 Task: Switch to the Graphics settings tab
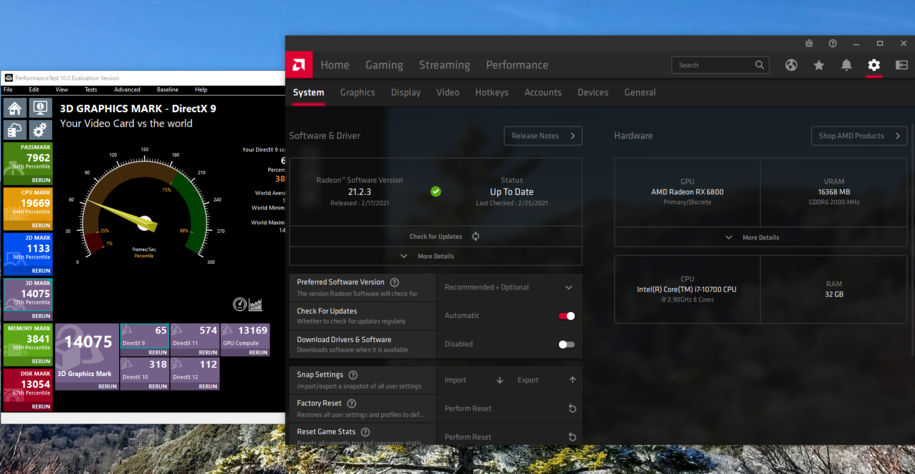(358, 92)
